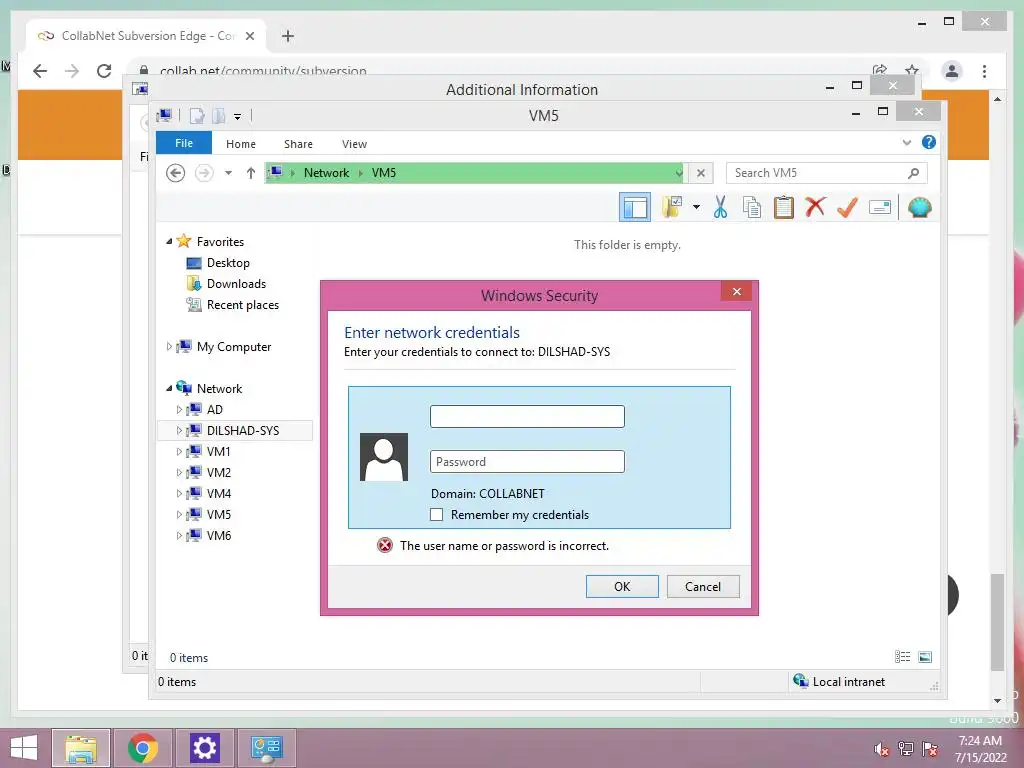Open the File menu in VM5 window
The height and width of the screenshot is (768, 1024).
pos(184,143)
